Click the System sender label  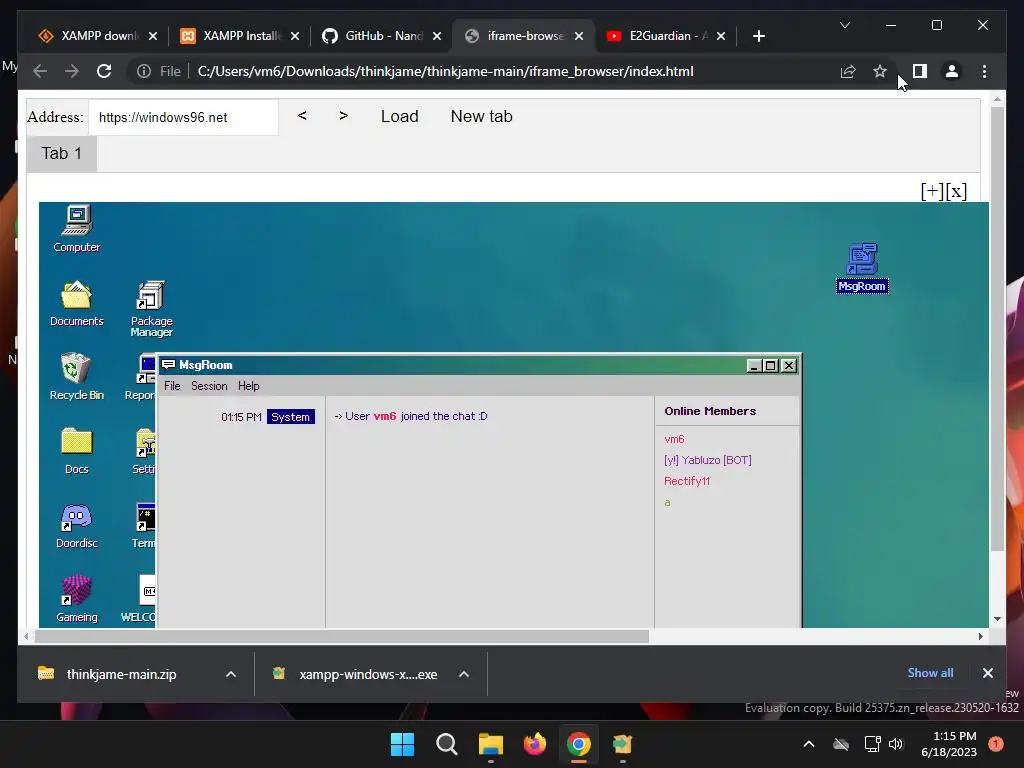[291, 417]
